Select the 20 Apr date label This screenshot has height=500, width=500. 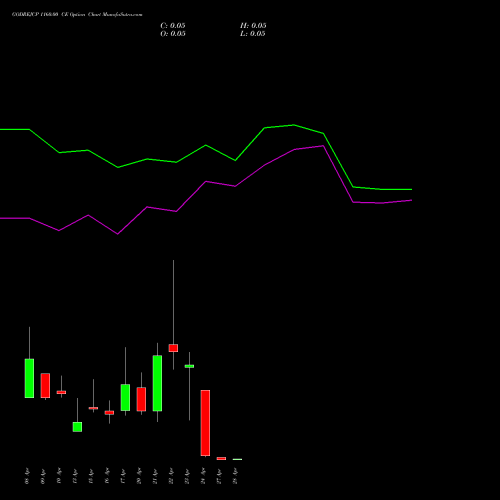click(139, 476)
